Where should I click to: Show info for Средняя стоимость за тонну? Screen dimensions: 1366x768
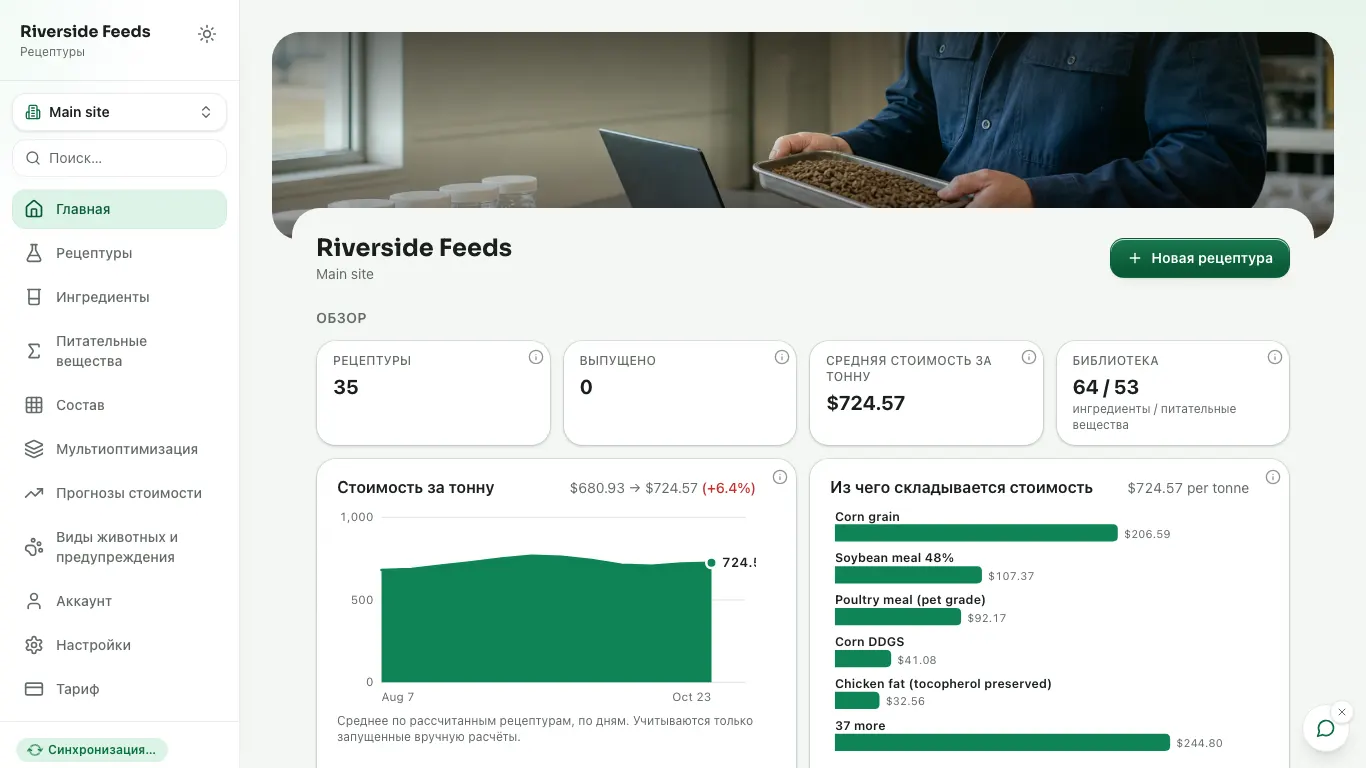click(x=1028, y=357)
